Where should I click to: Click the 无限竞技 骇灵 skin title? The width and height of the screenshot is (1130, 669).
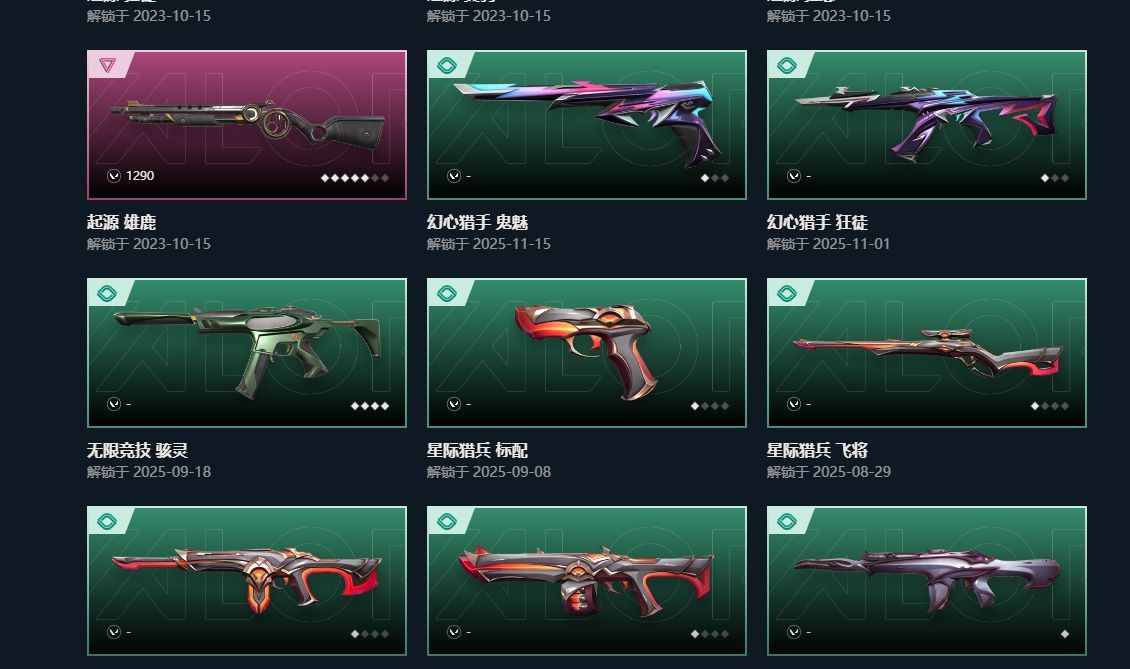click(138, 450)
